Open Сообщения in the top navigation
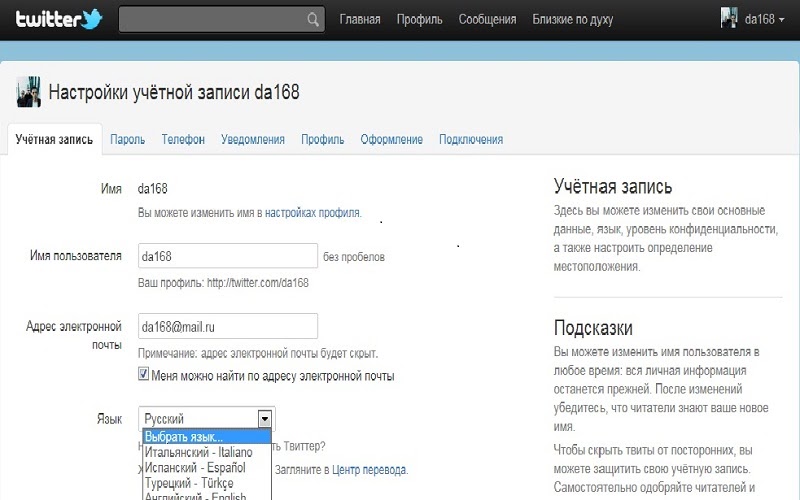Image resolution: width=800 pixels, height=500 pixels. pos(487,19)
